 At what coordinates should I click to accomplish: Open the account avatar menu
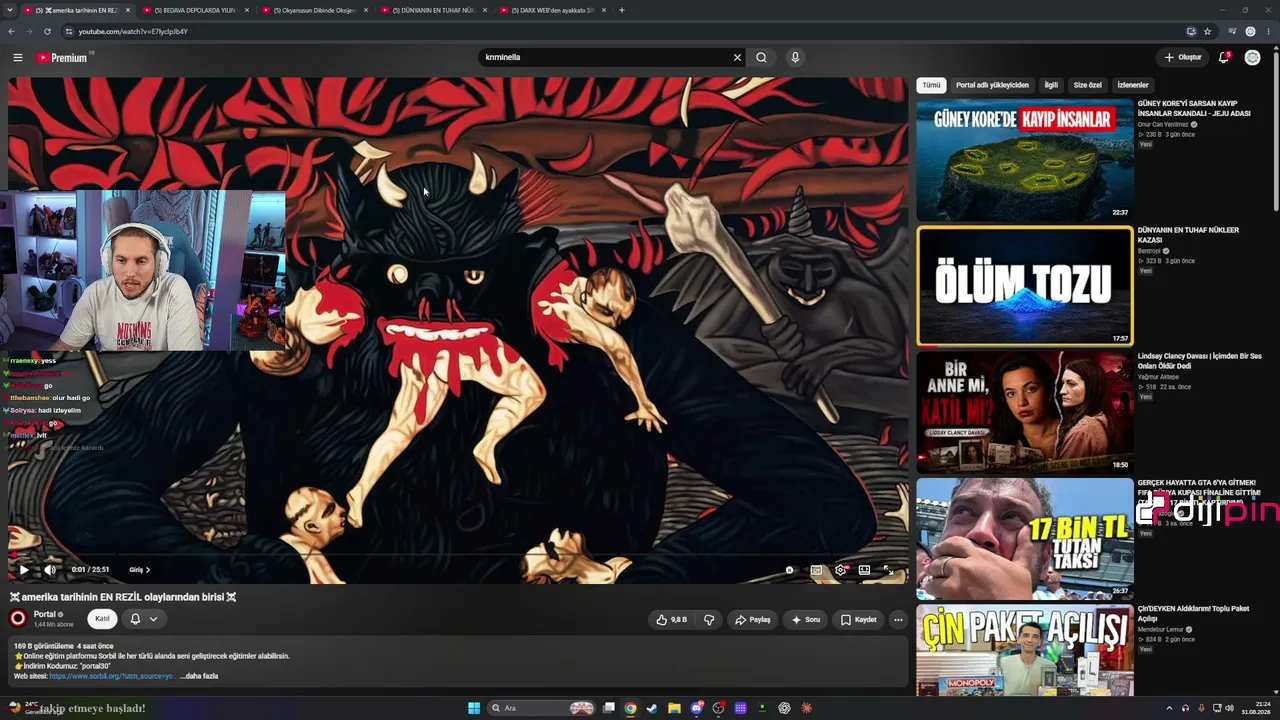[1252, 58]
